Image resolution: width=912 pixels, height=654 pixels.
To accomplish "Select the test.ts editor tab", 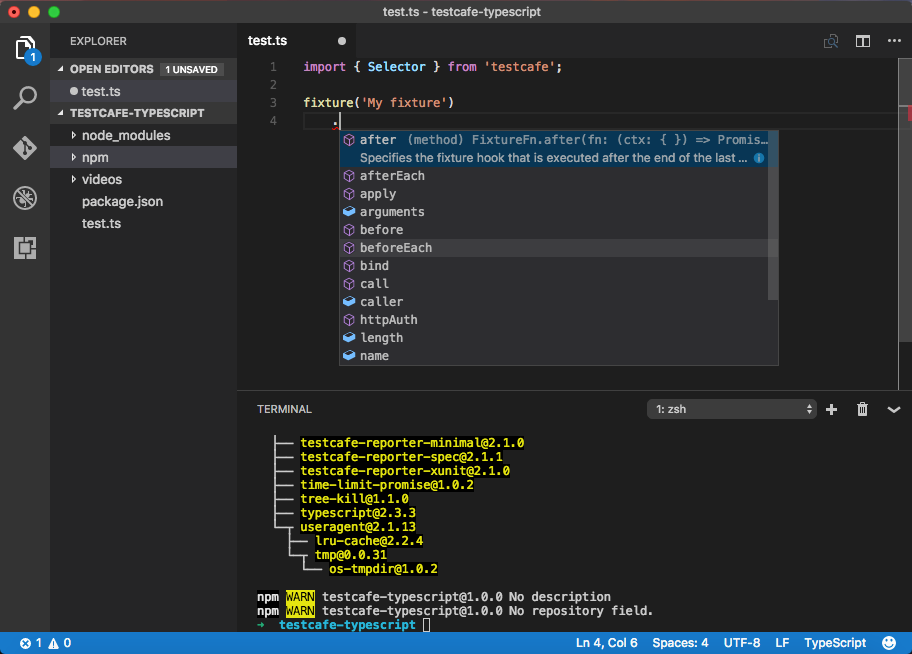I will [x=268, y=41].
